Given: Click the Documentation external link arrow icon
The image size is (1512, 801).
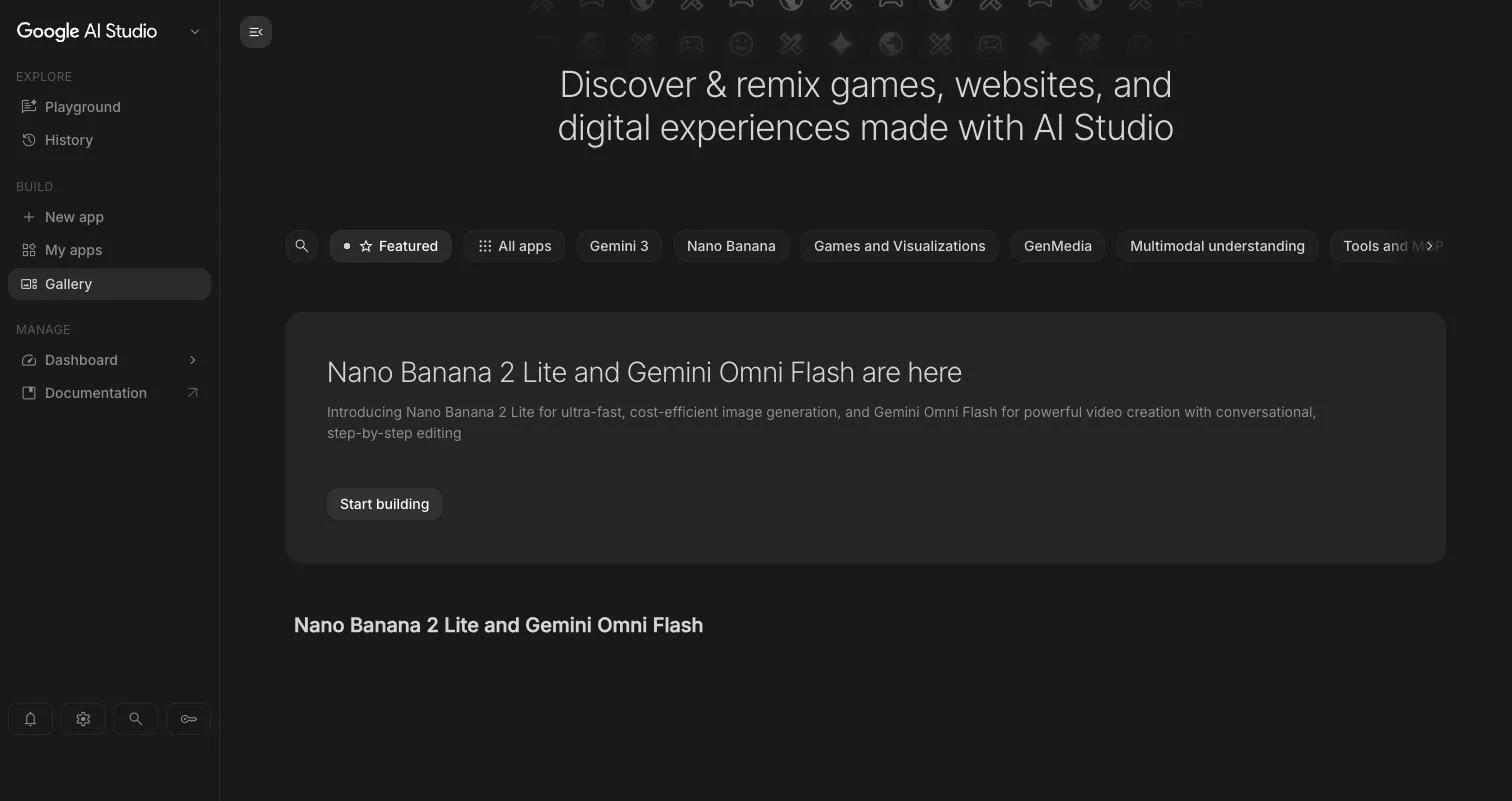Looking at the screenshot, I should click(x=192, y=393).
